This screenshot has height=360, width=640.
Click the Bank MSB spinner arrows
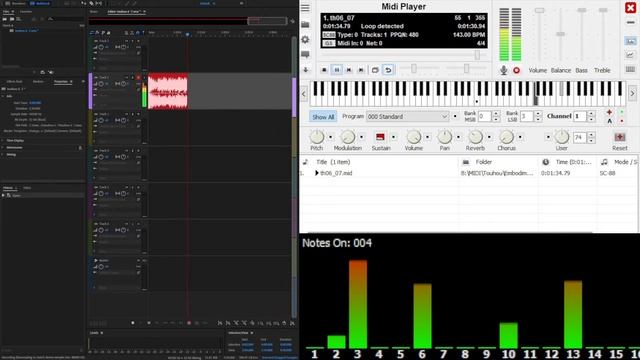[x=496, y=117]
